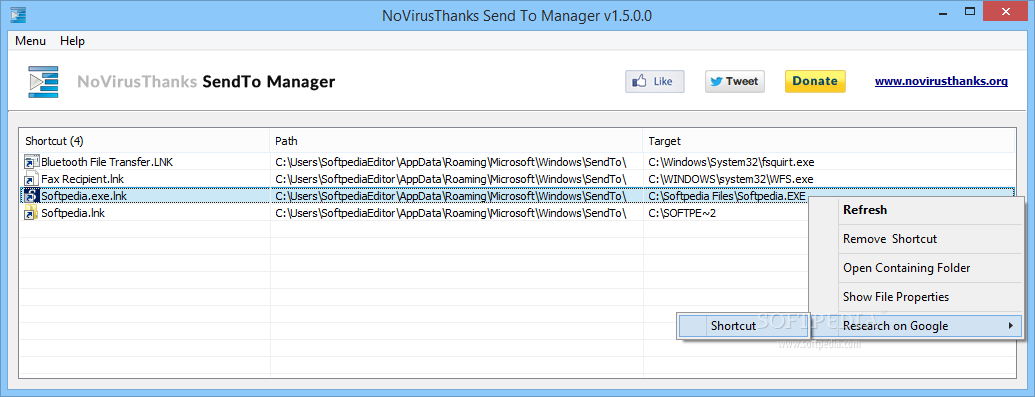Viewport: 1035px width, 397px height.
Task: Open the Menu menu
Action: pos(30,41)
